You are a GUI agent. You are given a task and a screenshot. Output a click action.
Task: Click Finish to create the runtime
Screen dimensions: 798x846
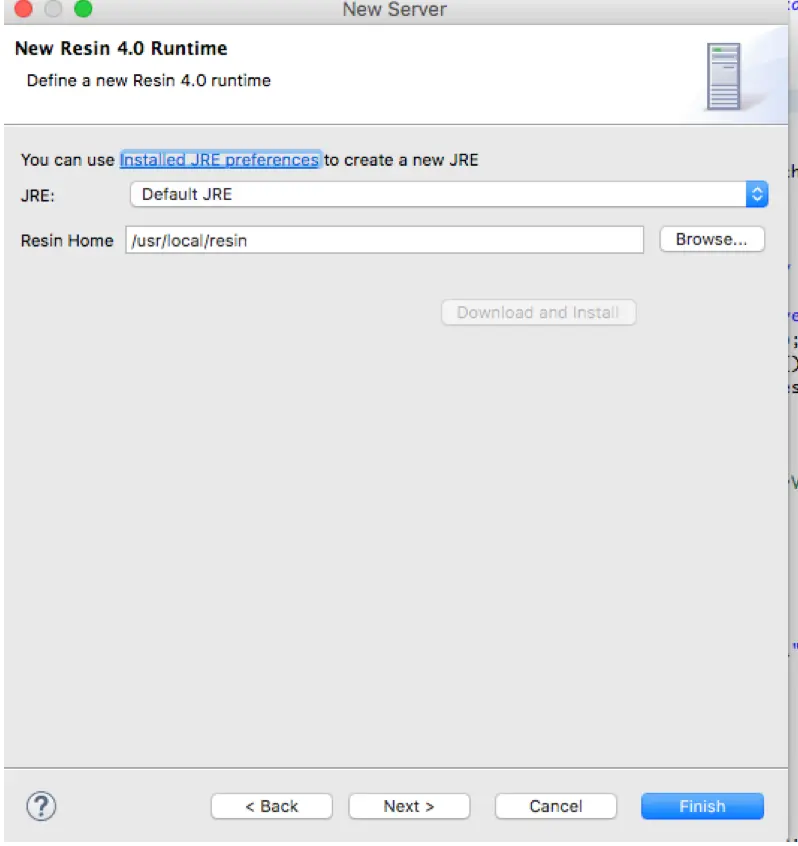[702, 806]
